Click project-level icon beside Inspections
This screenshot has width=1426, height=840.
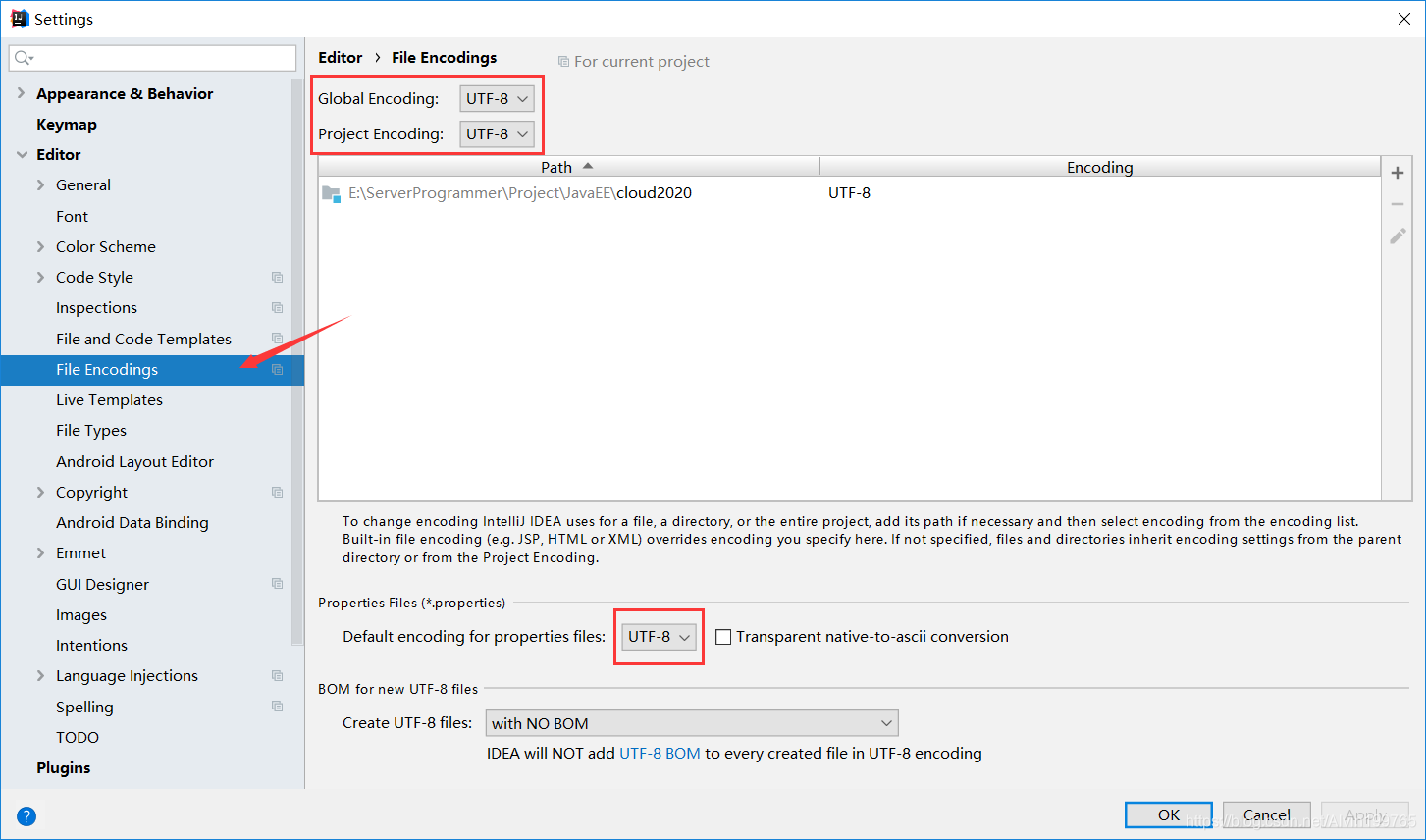(x=278, y=308)
